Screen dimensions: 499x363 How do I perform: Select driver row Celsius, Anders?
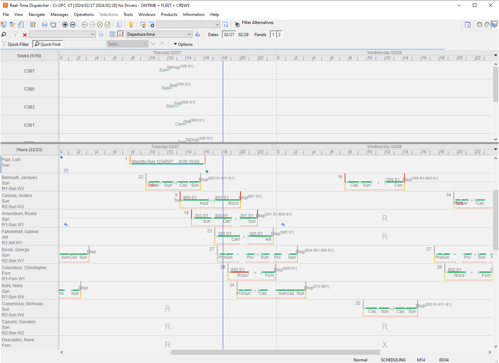29,200
